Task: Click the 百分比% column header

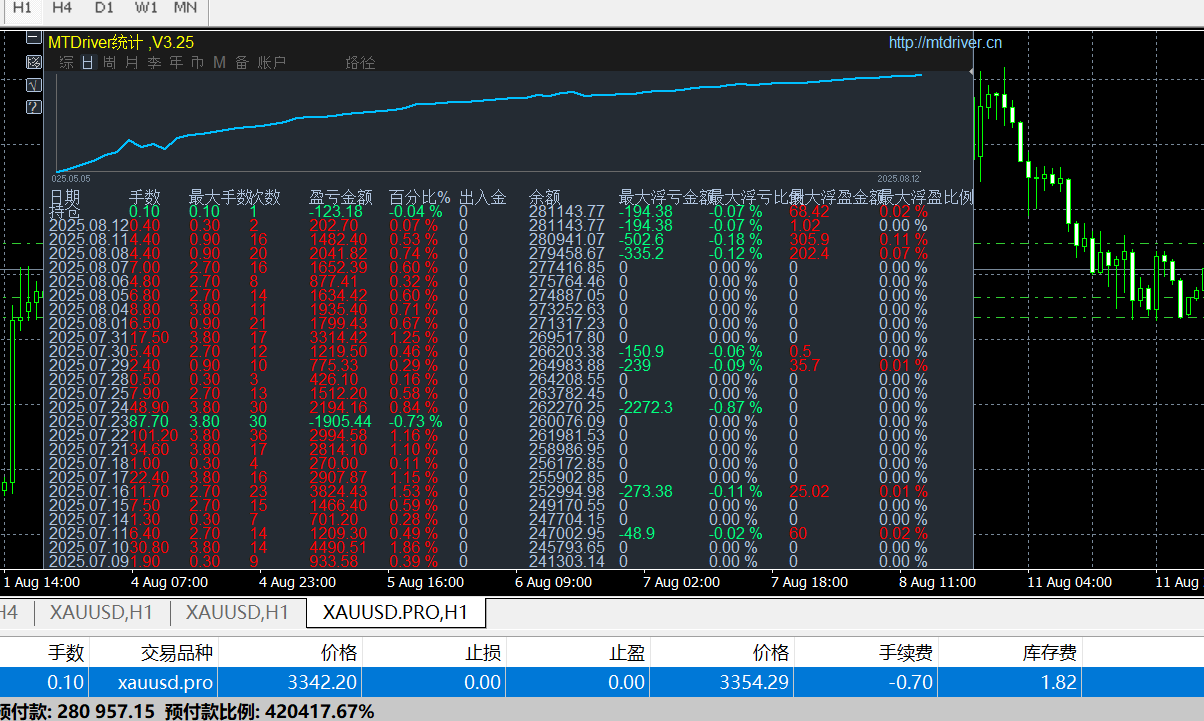Action: 420,197
